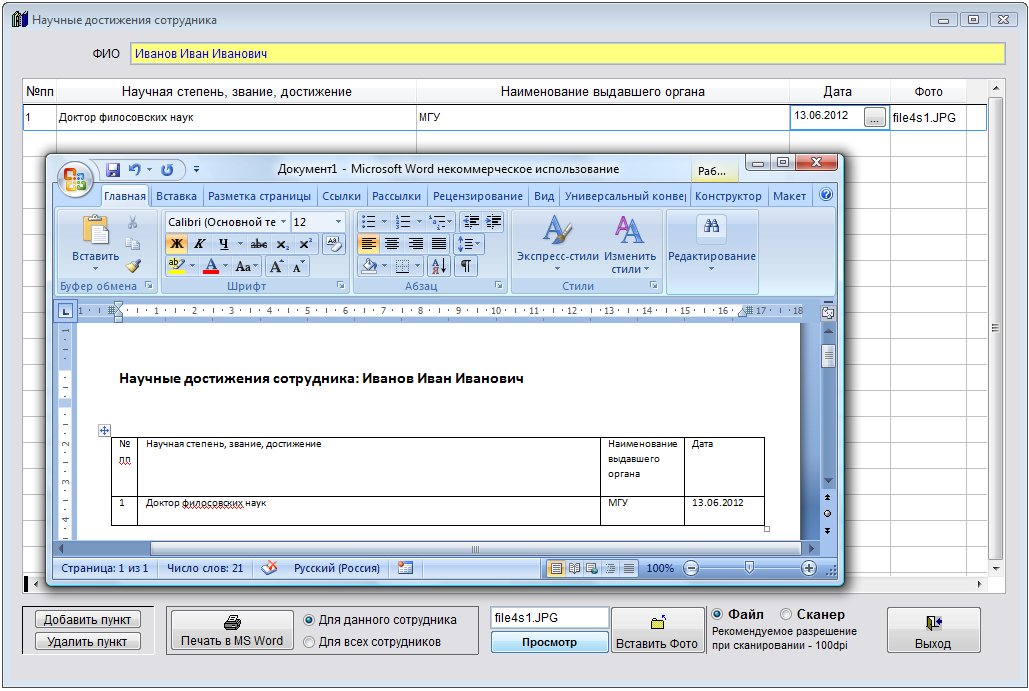Viewport: 1029px width, 691px height.
Task: Open date picker button next to 13.06.2012
Action: click(x=874, y=118)
